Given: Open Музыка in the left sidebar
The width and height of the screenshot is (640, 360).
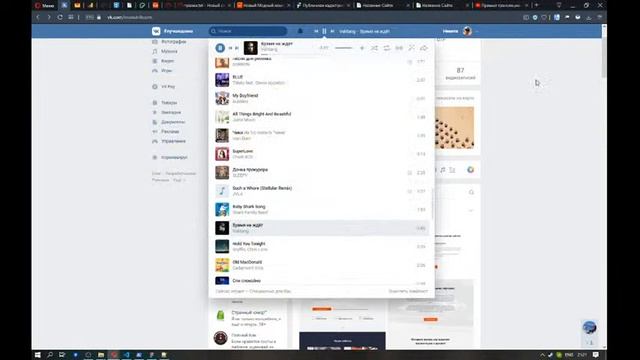Looking at the screenshot, I should pos(169,51).
